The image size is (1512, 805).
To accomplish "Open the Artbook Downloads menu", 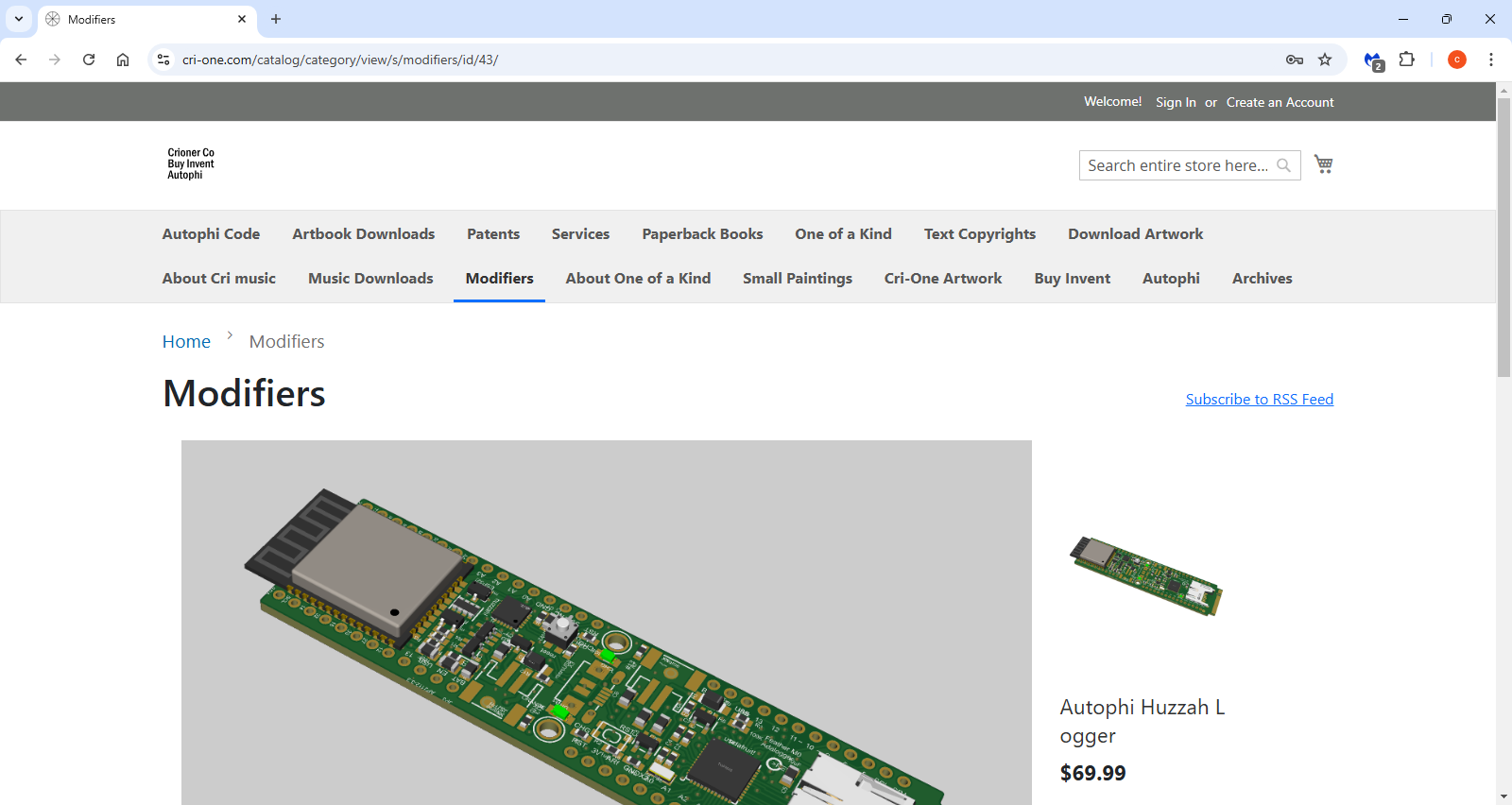I will (364, 233).
